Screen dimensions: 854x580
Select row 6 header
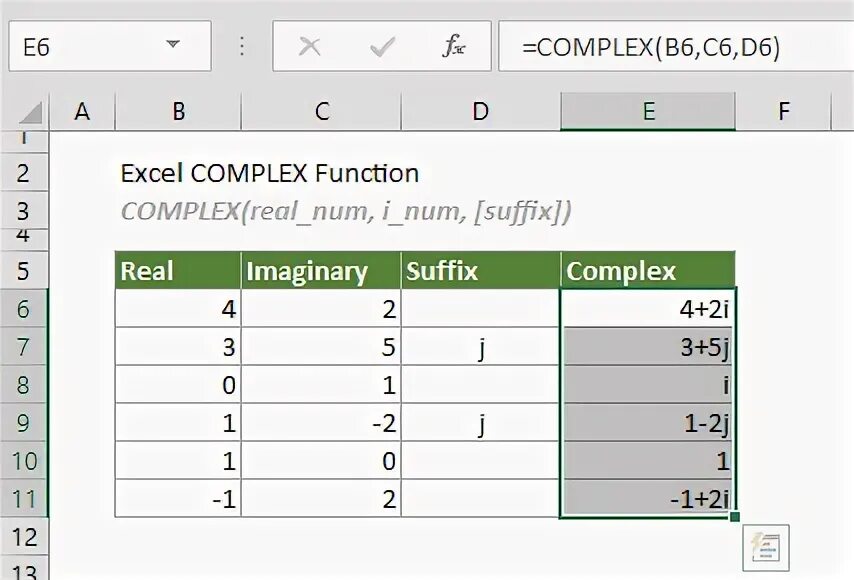pyautogui.click(x=24, y=308)
